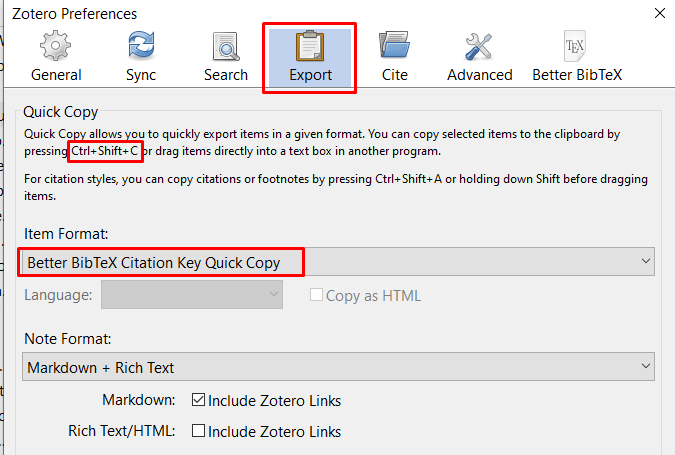
Task: Select the Export clipboard icon
Action: tap(310, 46)
